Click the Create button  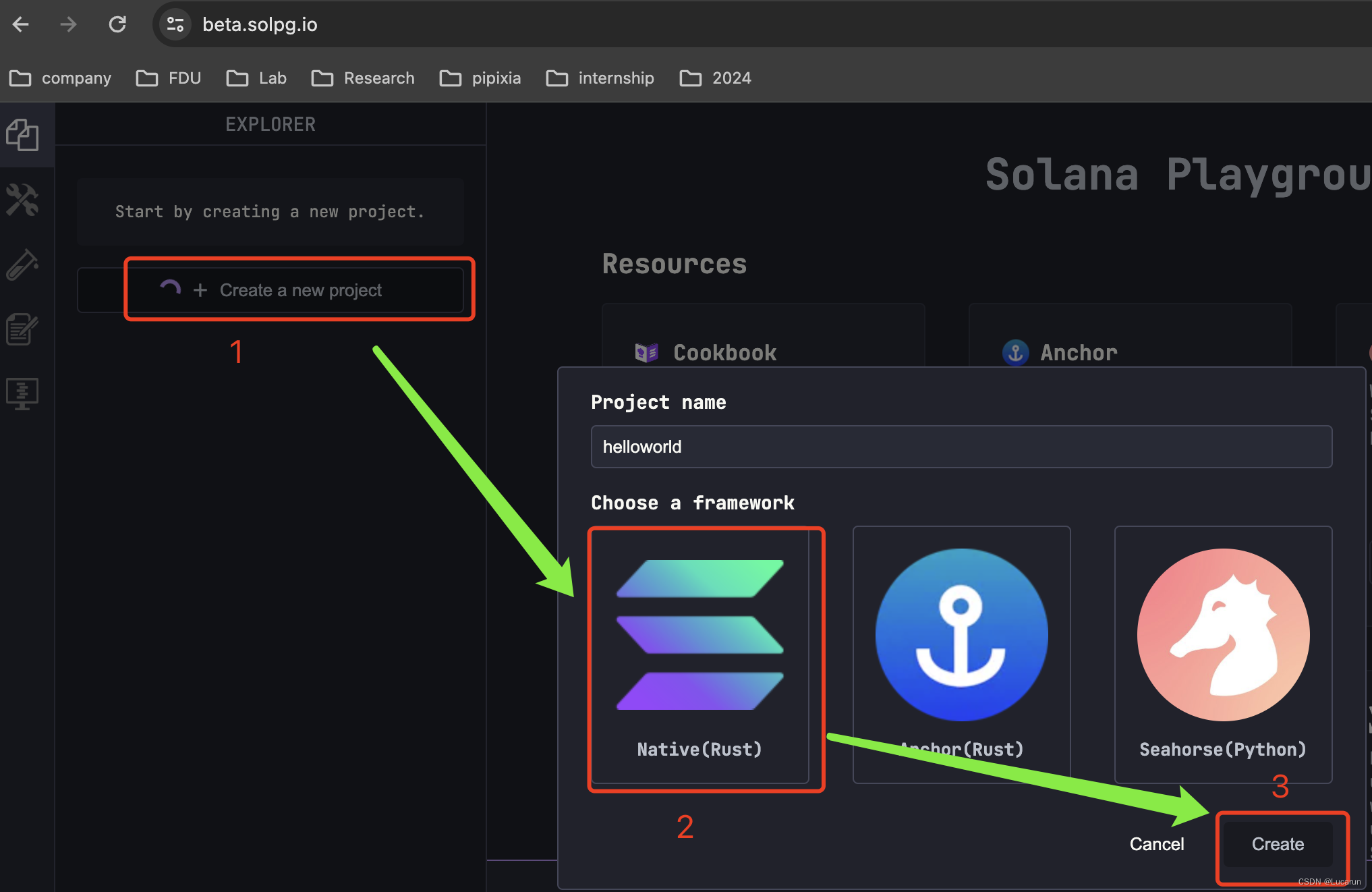point(1278,844)
